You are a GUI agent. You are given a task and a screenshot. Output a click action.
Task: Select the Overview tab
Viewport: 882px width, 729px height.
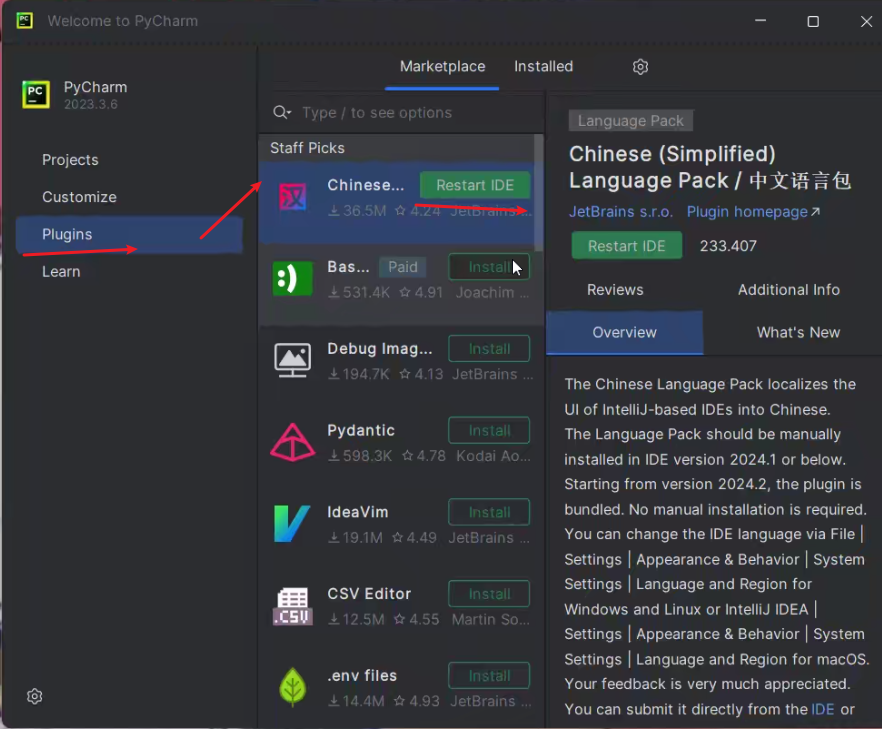pyautogui.click(x=624, y=332)
